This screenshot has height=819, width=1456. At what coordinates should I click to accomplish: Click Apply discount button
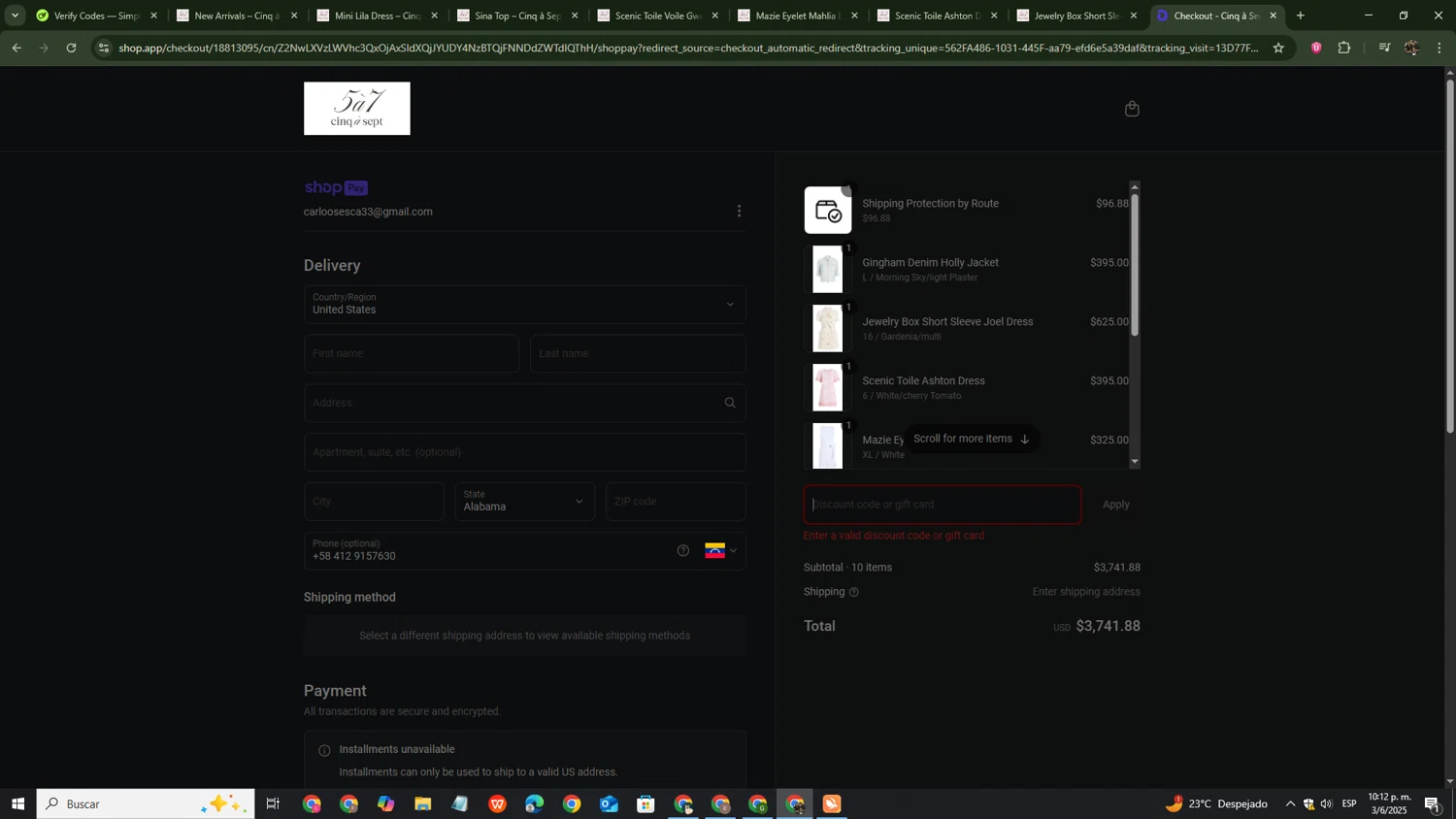click(x=1116, y=505)
